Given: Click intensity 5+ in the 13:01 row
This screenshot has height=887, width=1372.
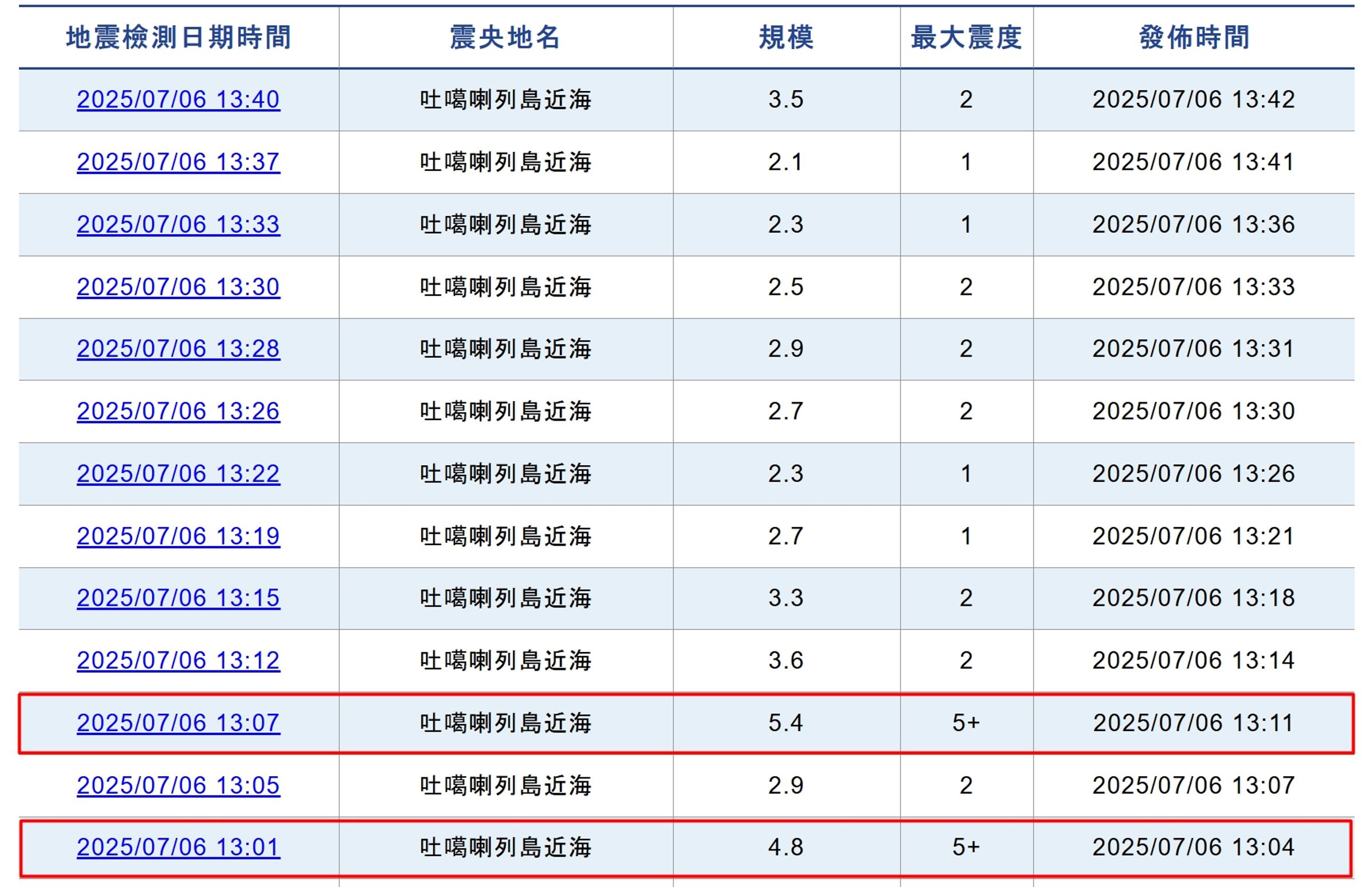Looking at the screenshot, I should (966, 848).
